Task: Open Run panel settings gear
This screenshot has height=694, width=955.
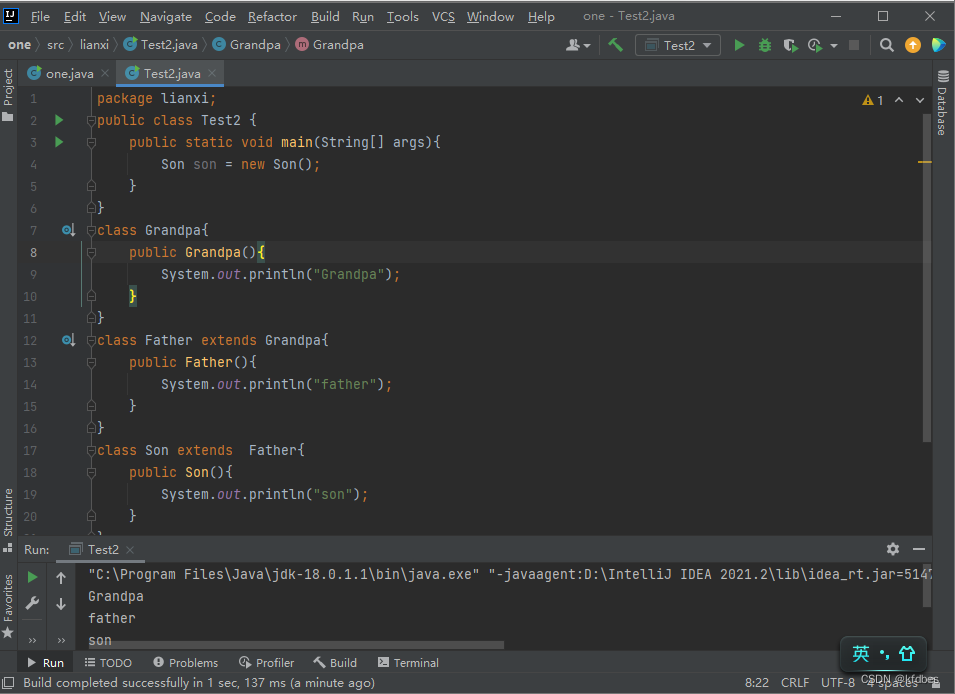Action: [x=893, y=549]
